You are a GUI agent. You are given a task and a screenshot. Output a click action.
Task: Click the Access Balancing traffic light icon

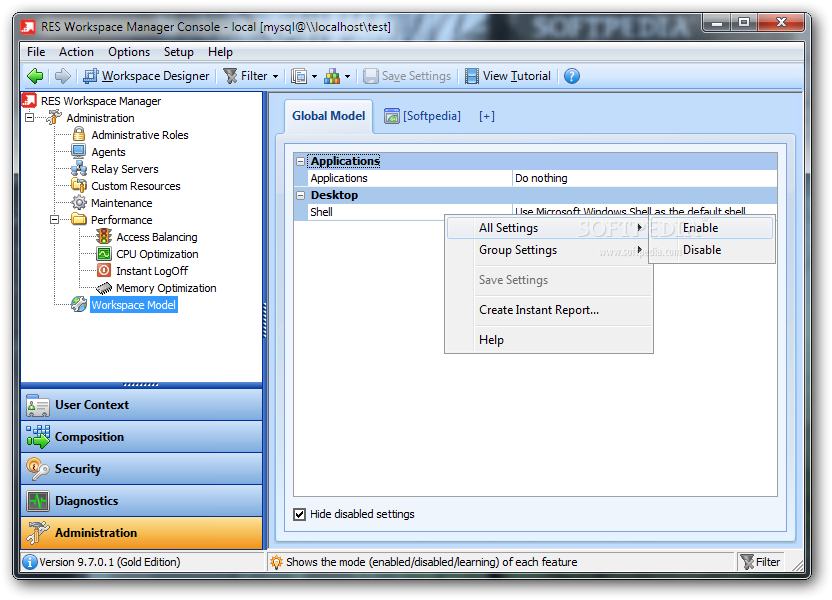(104, 237)
